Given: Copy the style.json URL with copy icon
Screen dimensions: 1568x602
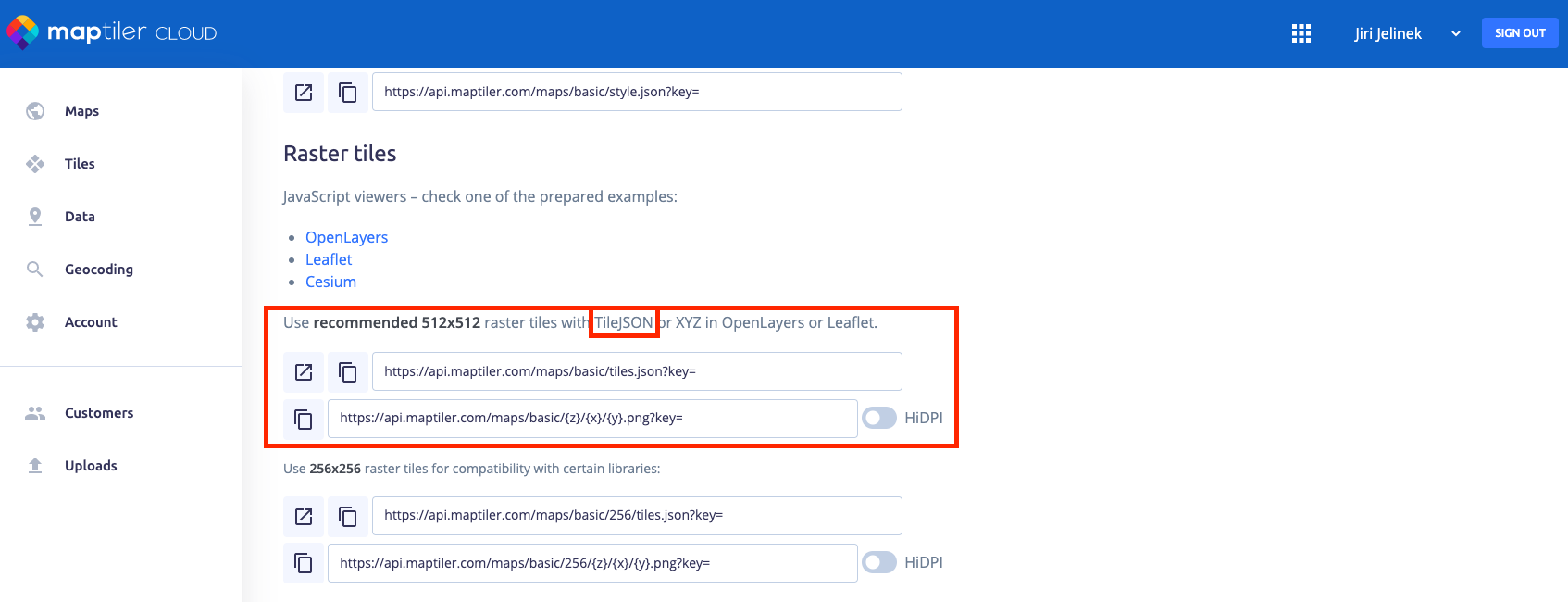Looking at the screenshot, I should point(348,93).
